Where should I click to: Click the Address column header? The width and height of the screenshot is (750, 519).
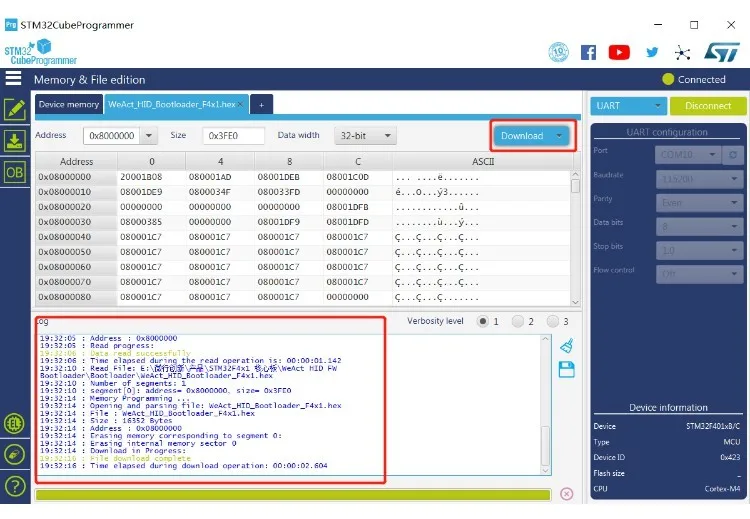pos(76,162)
